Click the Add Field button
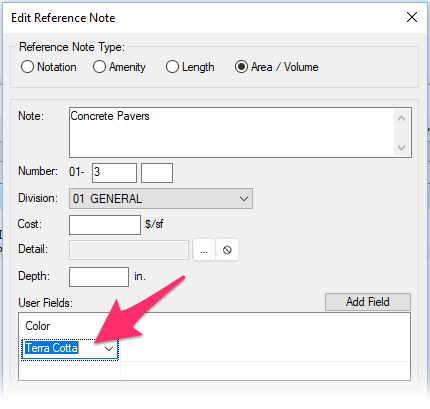The height and width of the screenshot is (409, 430). pos(368,302)
